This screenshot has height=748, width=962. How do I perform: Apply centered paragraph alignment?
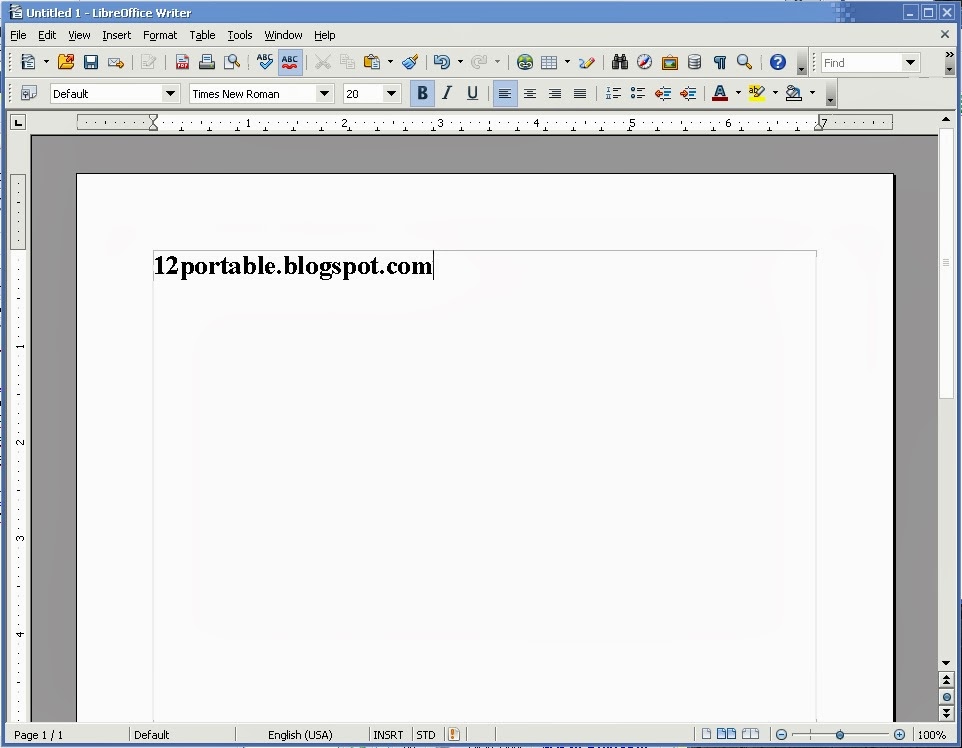tap(530, 93)
